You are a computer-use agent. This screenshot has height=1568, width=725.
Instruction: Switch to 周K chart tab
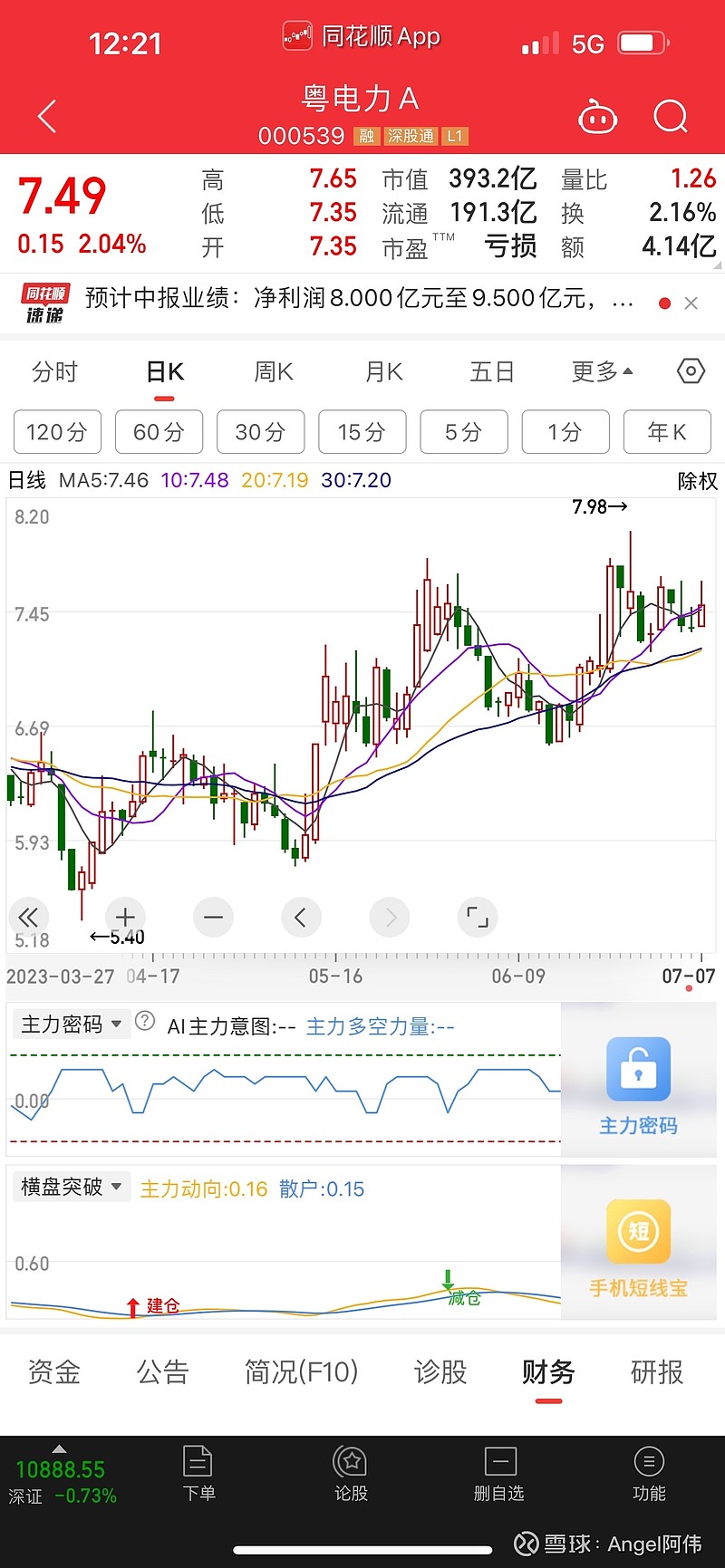(274, 371)
